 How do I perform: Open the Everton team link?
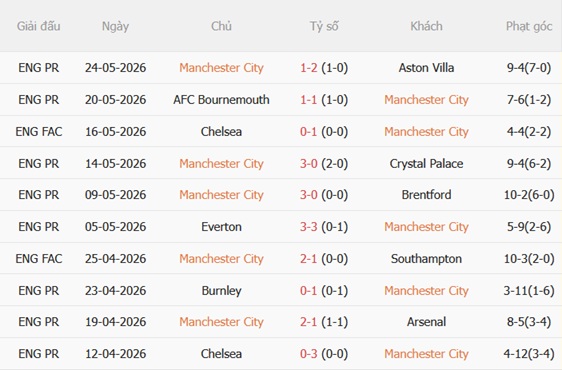click(221, 227)
